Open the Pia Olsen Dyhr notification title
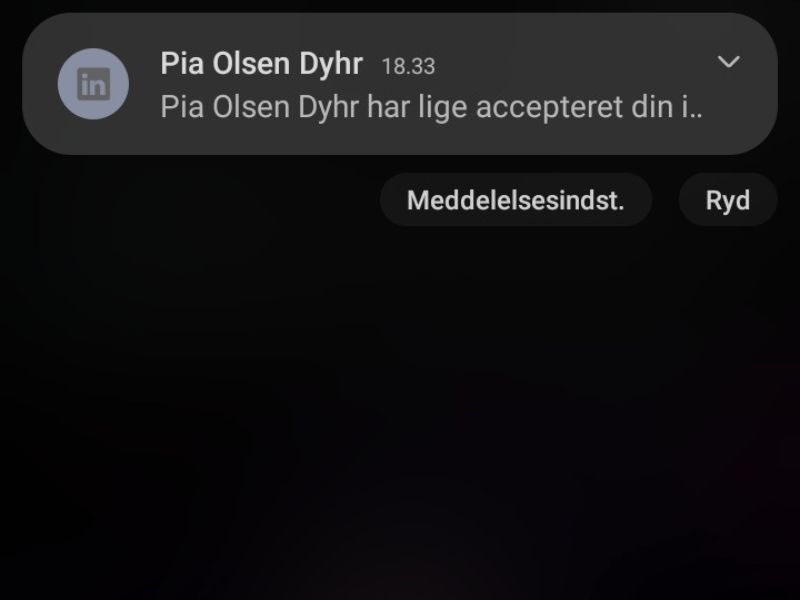 [x=261, y=63]
